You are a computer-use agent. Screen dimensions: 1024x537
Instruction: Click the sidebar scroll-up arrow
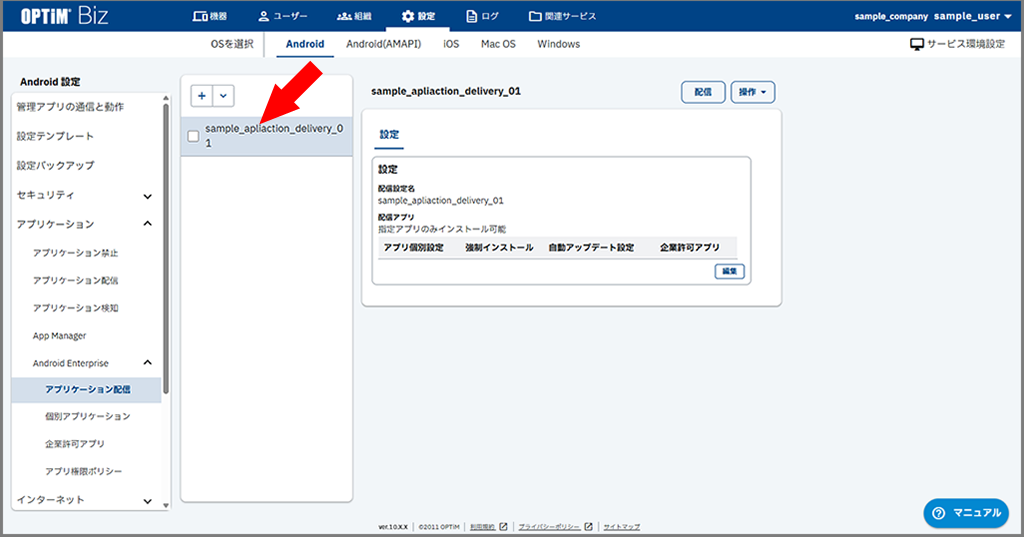tap(166, 98)
